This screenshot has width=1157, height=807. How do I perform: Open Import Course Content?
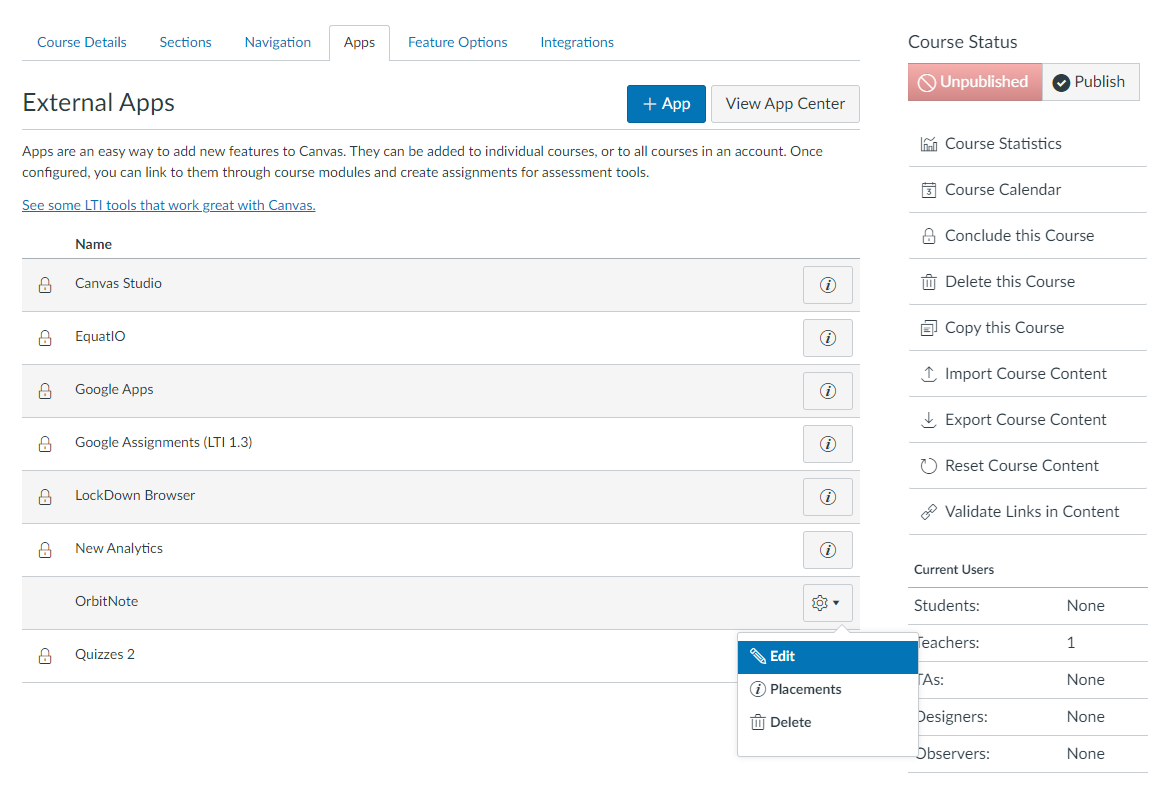[1026, 374]
